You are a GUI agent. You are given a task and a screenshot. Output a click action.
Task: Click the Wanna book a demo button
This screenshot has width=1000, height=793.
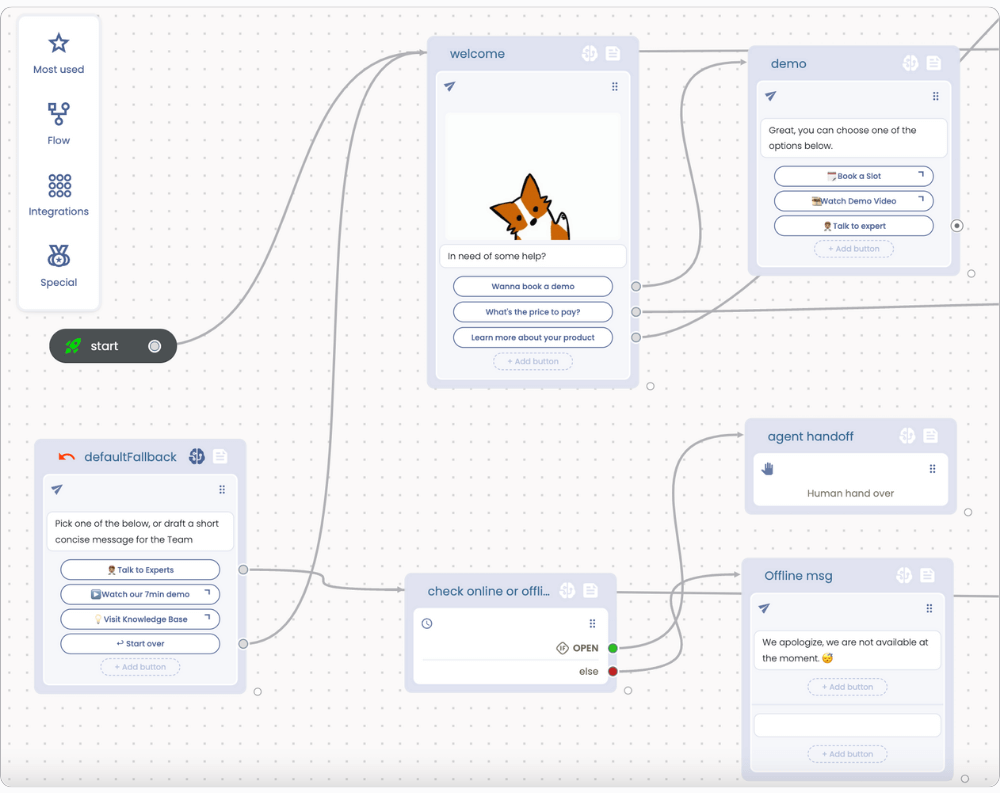pyautogui.click(x=532, y=286)
